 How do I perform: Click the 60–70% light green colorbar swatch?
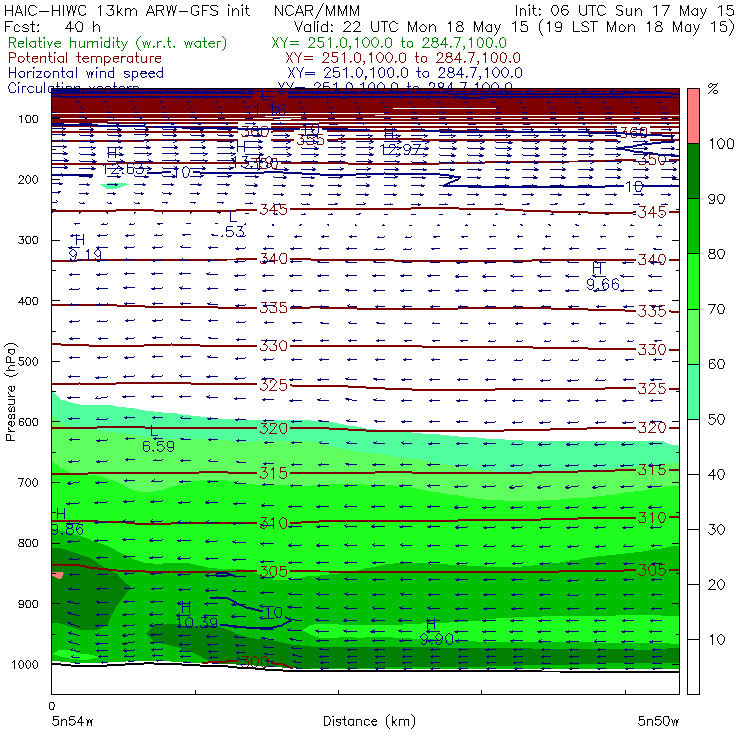(x=693, y=336)
